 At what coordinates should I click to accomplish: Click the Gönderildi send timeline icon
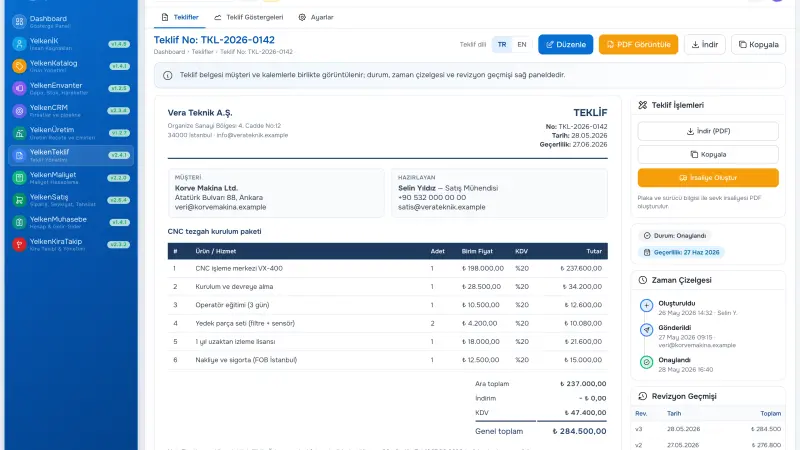pyautogui.click(x=646, y=330)
